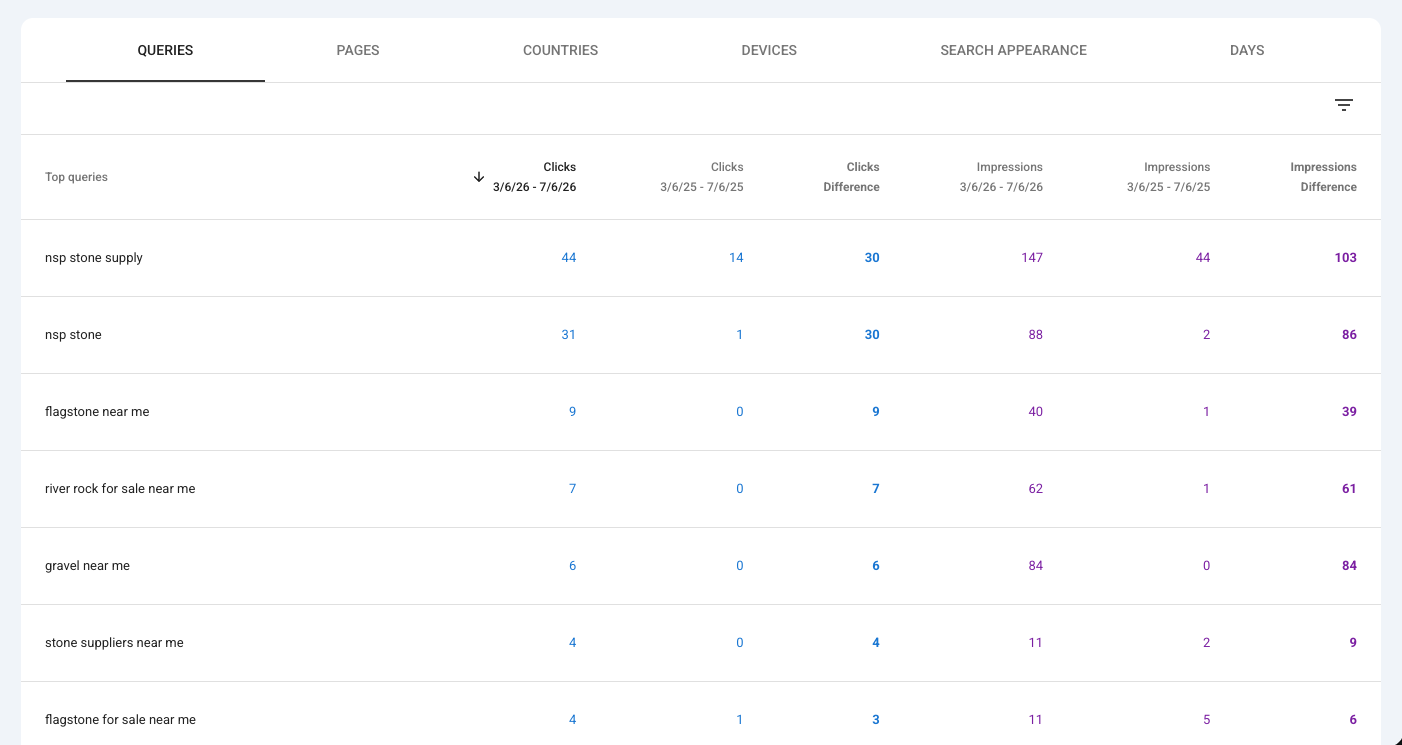Open the Devices tab
The image size is (1402, 745).
[769, 50]
